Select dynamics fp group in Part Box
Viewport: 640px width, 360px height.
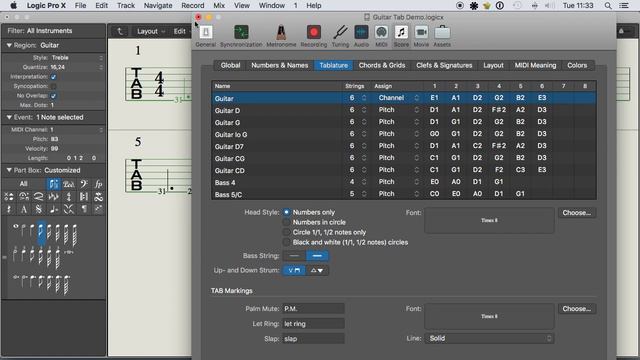[x=98, y=184]
